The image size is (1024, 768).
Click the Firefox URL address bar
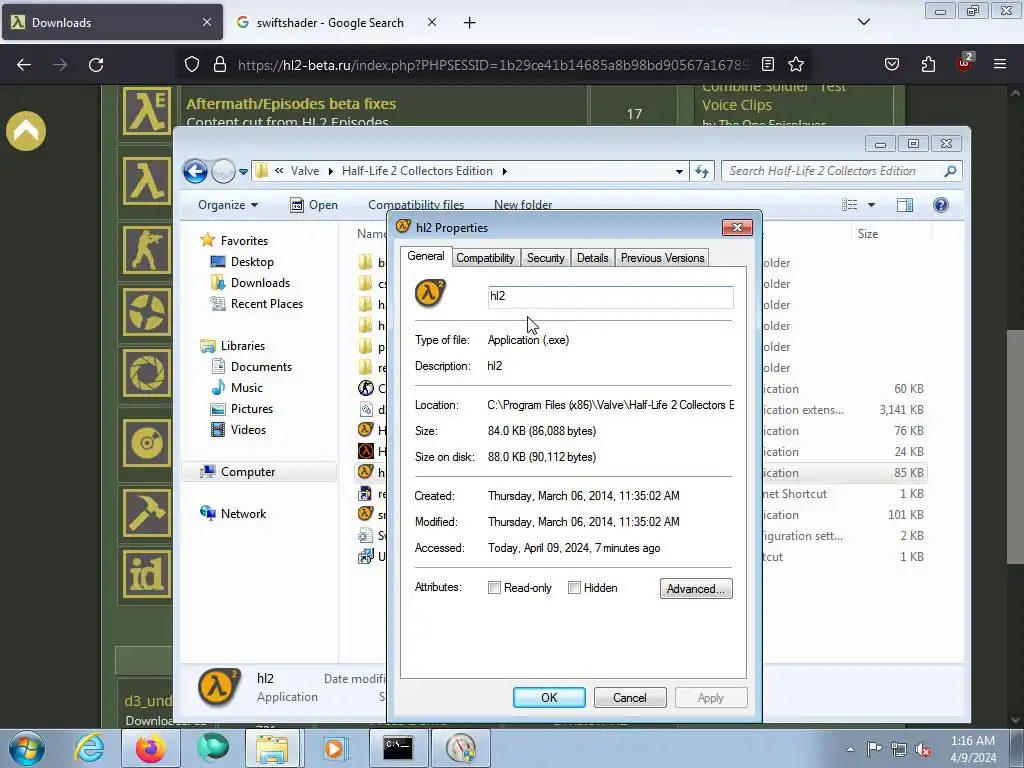point(493,65)
